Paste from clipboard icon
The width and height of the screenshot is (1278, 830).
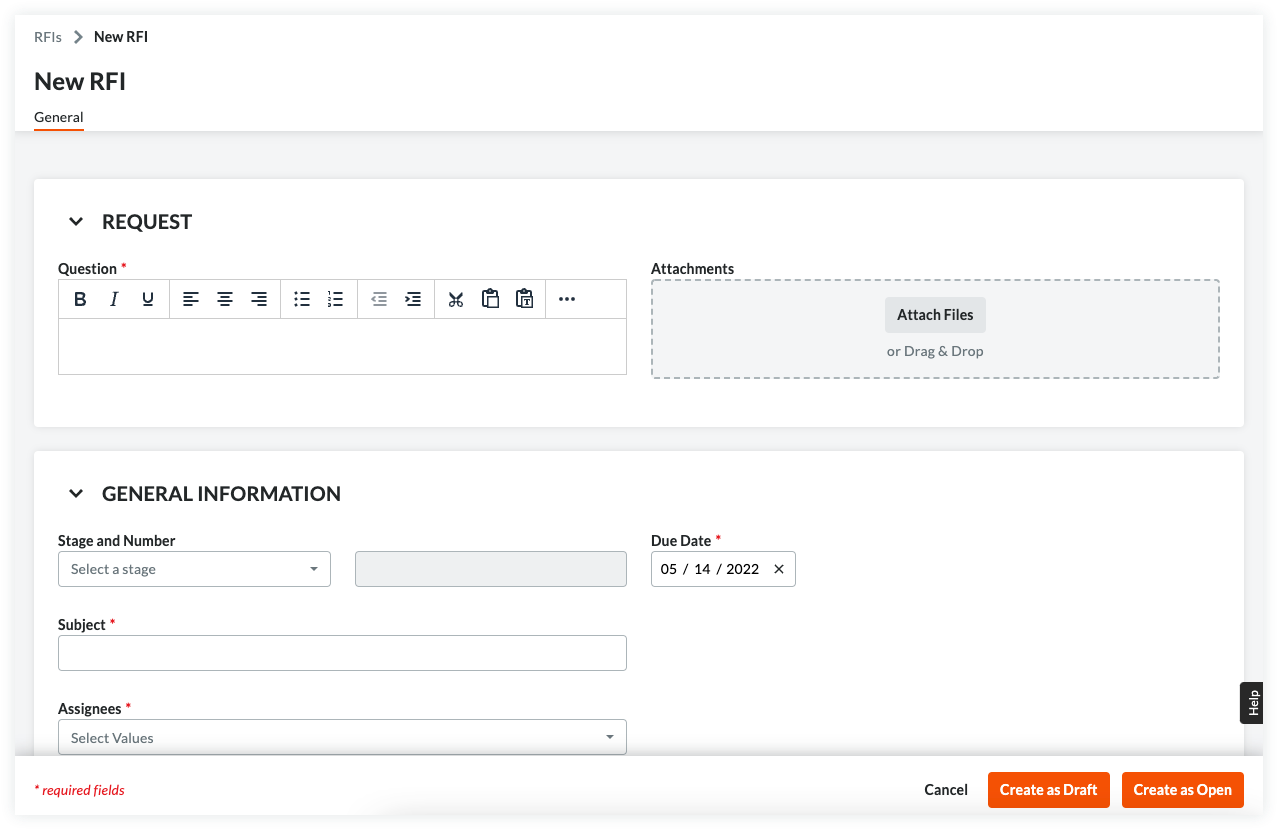(490, 299)
